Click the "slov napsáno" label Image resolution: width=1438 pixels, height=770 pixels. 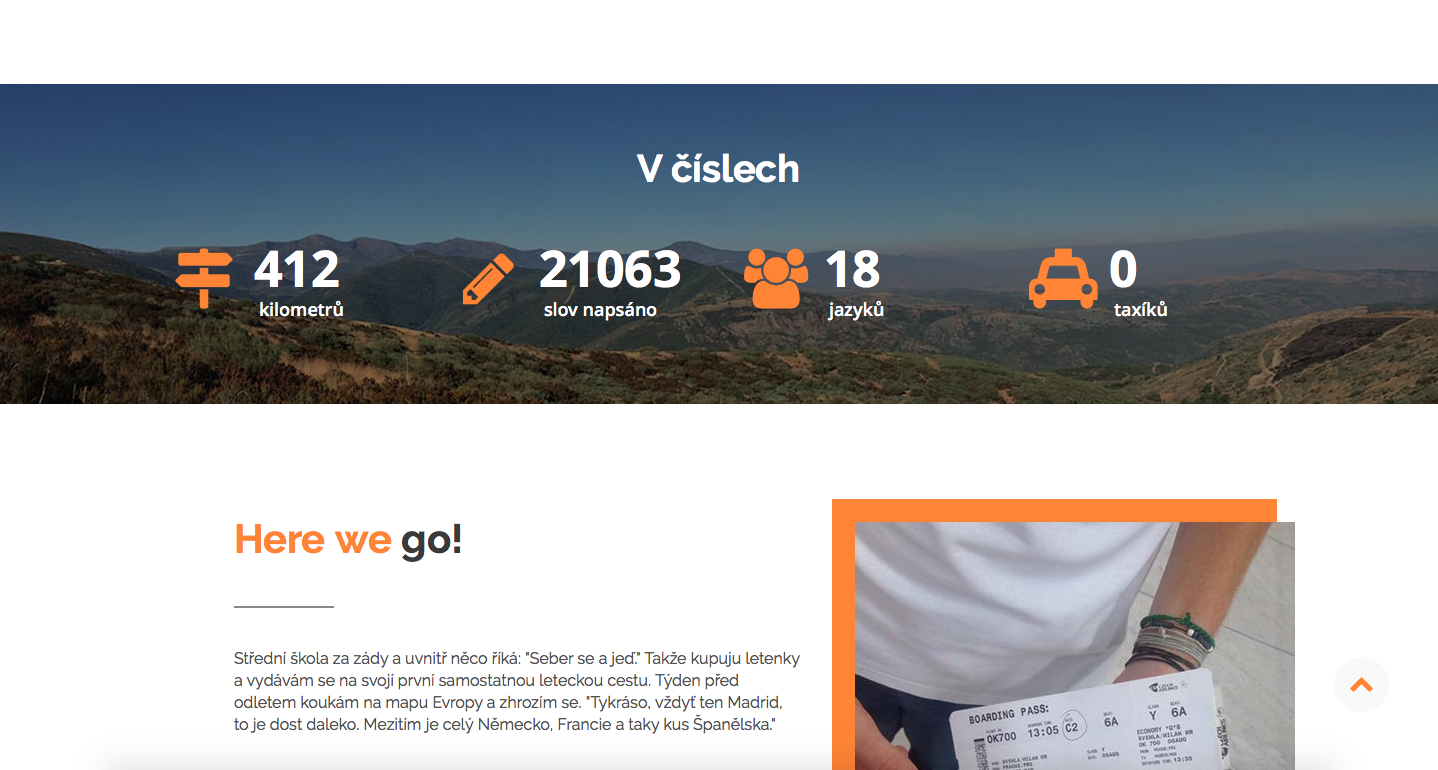point(600,310)
